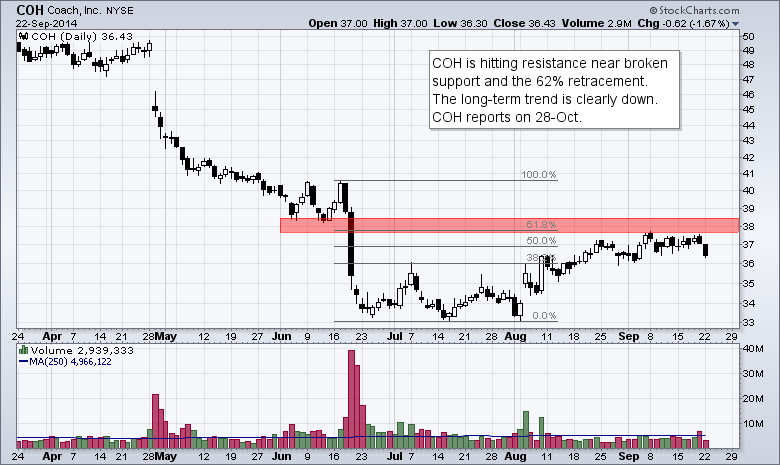The width and height of the screenshot is (780, 465).
Task: Click the Volume 2.9M header value
Action: pyautogui.click(x=597, y=23)
